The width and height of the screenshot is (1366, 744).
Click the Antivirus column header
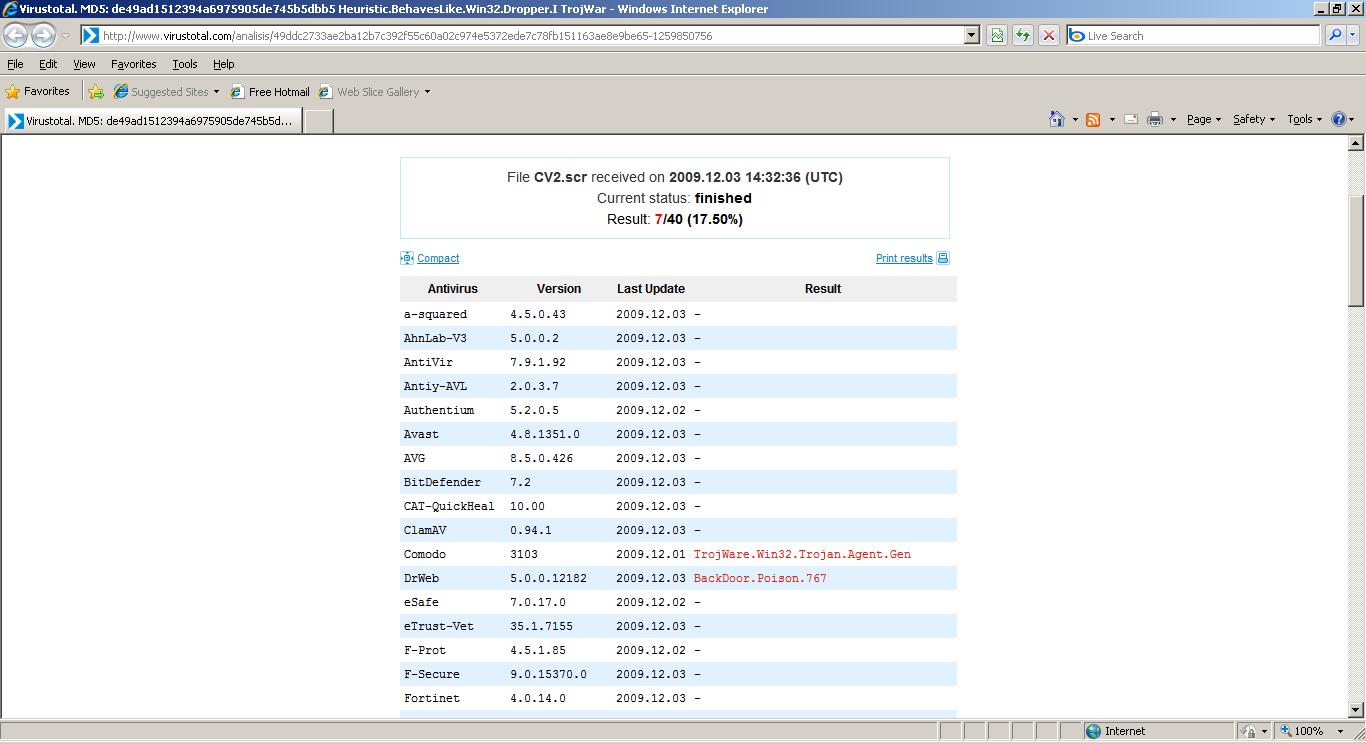(453, 288)
